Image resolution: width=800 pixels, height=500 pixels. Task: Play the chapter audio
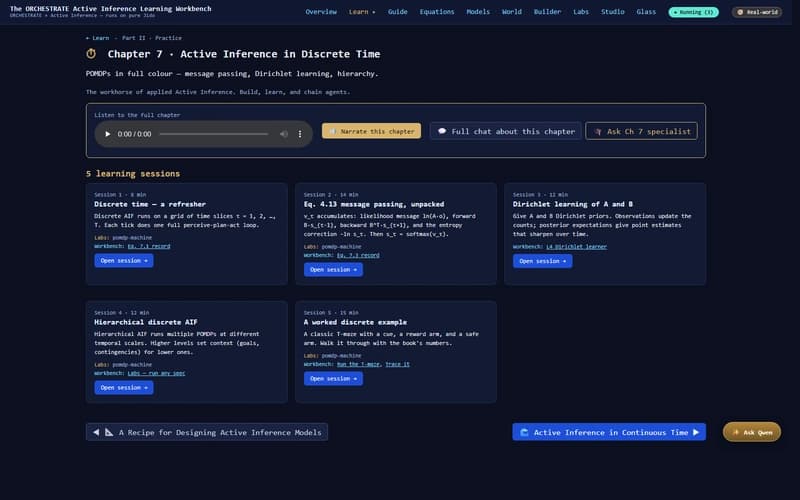[108, 134]
